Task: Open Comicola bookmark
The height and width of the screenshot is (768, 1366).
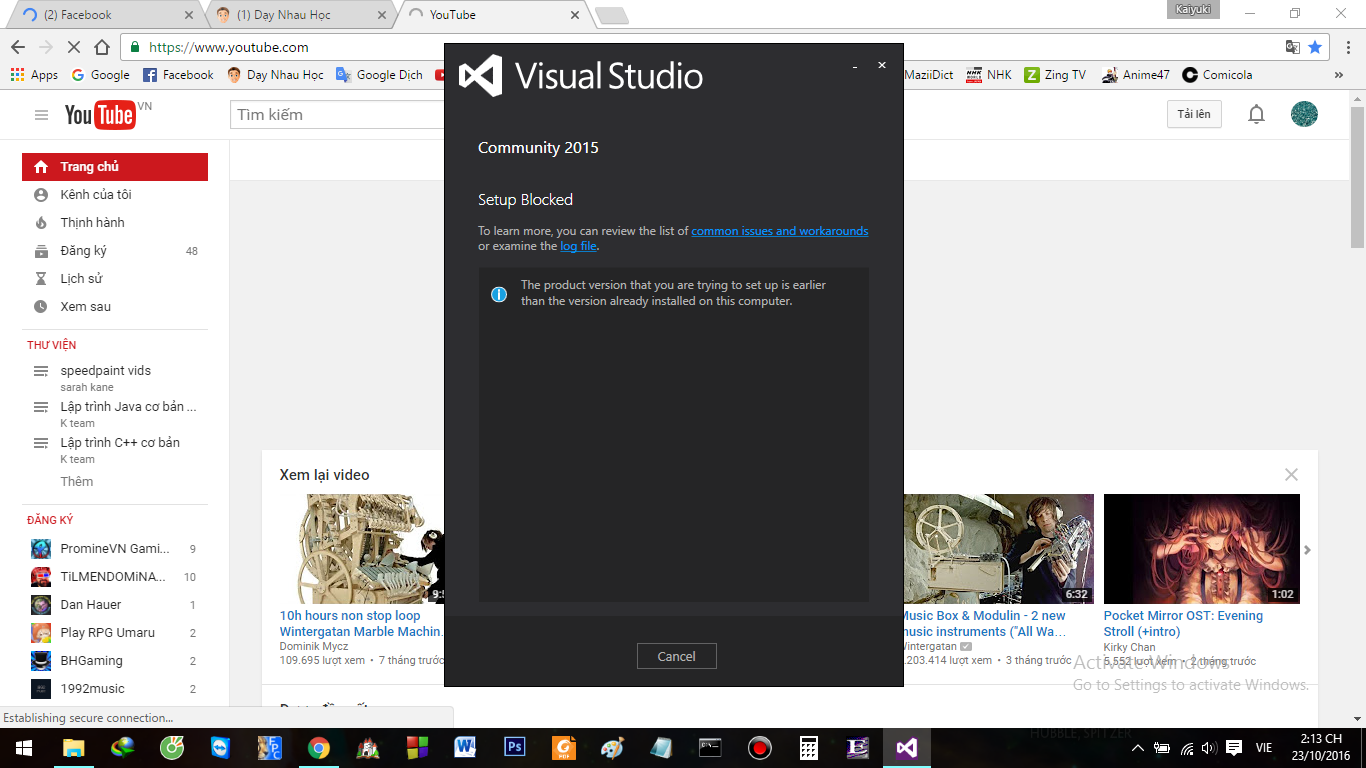Action: 1217,75
